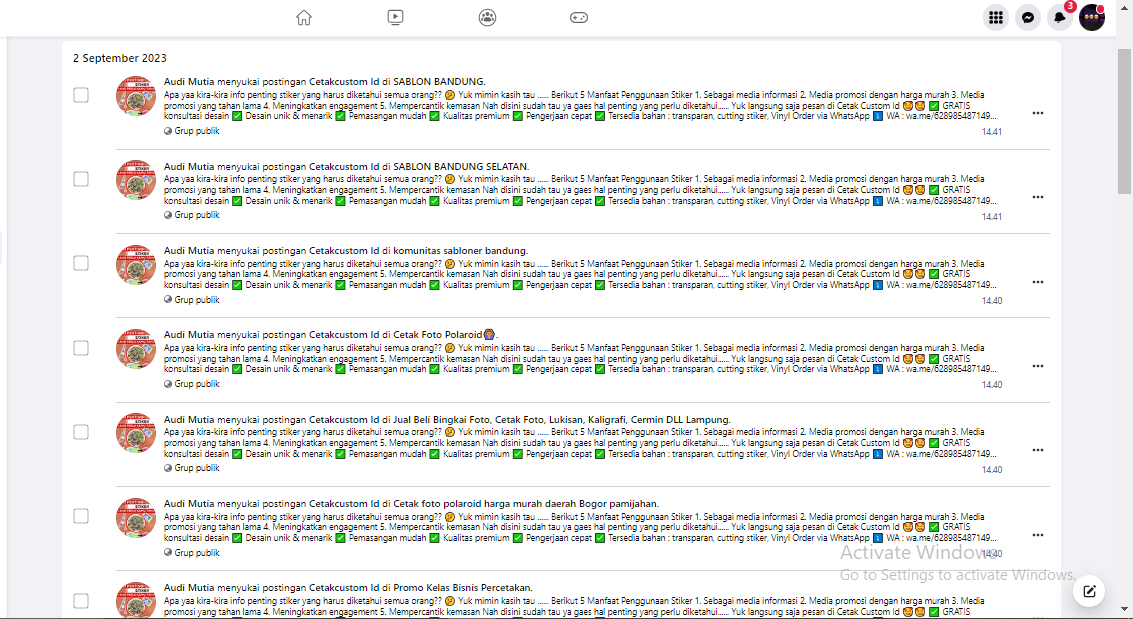Screen dimensions: 1133x619
Task: Open options menu for SABLON BANDUNG. entry
Action: [x=1038, y=113]
